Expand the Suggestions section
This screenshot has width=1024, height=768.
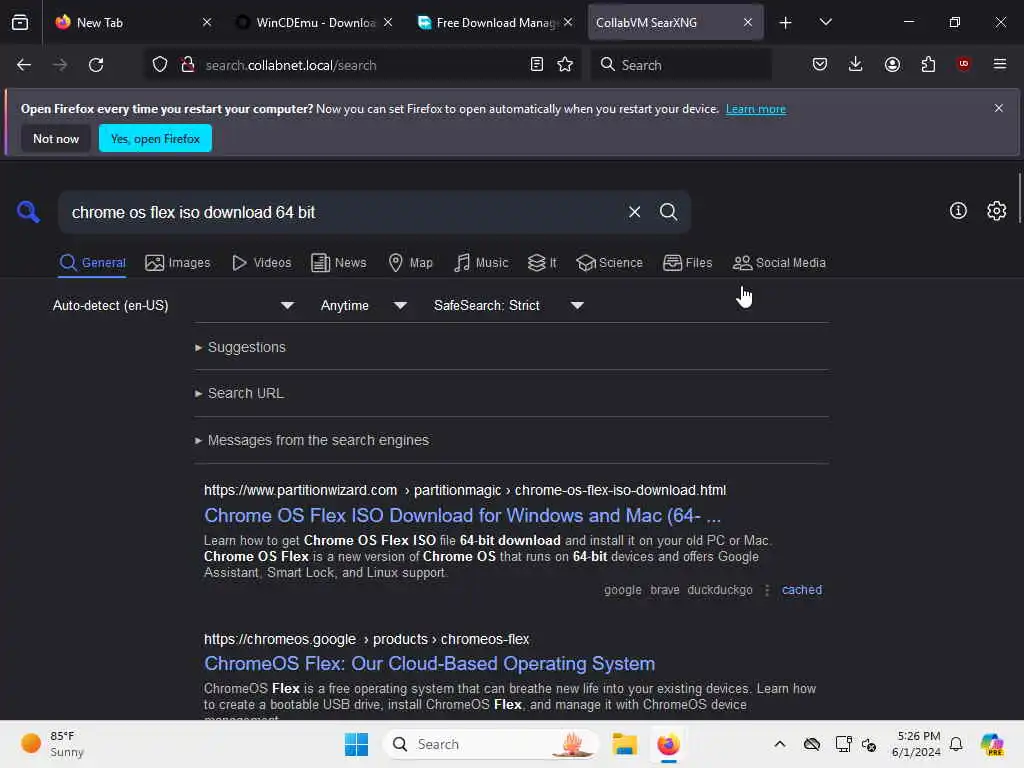(x=240, y=347)
